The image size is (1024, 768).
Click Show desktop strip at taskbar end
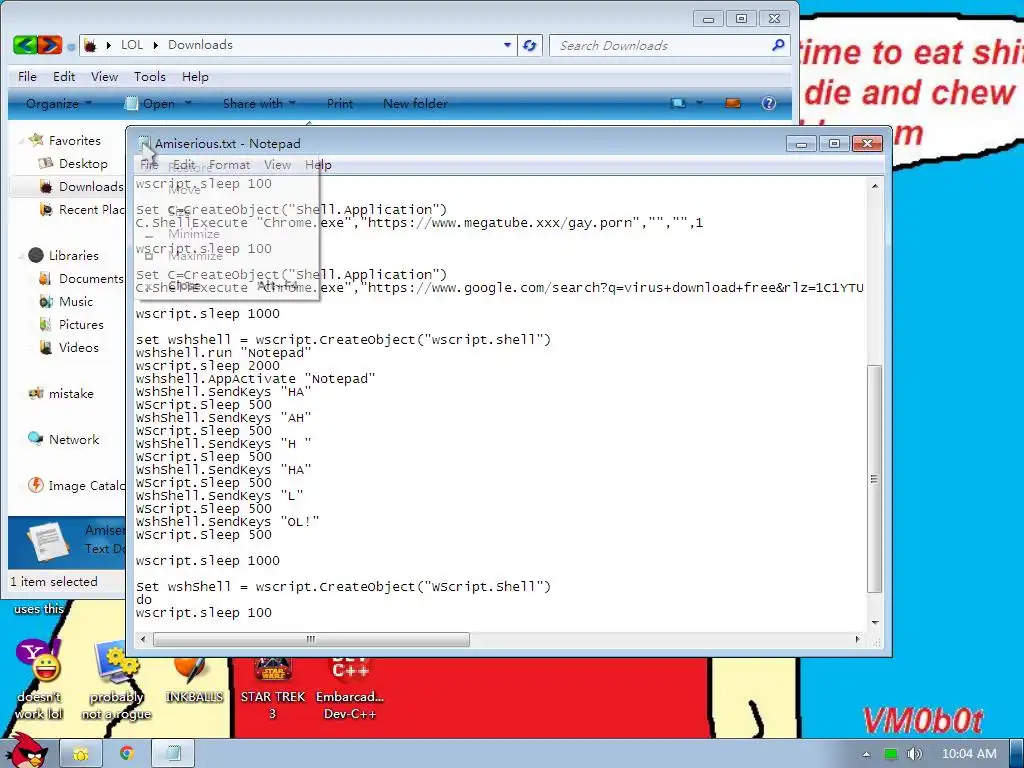coord(1017,754)
